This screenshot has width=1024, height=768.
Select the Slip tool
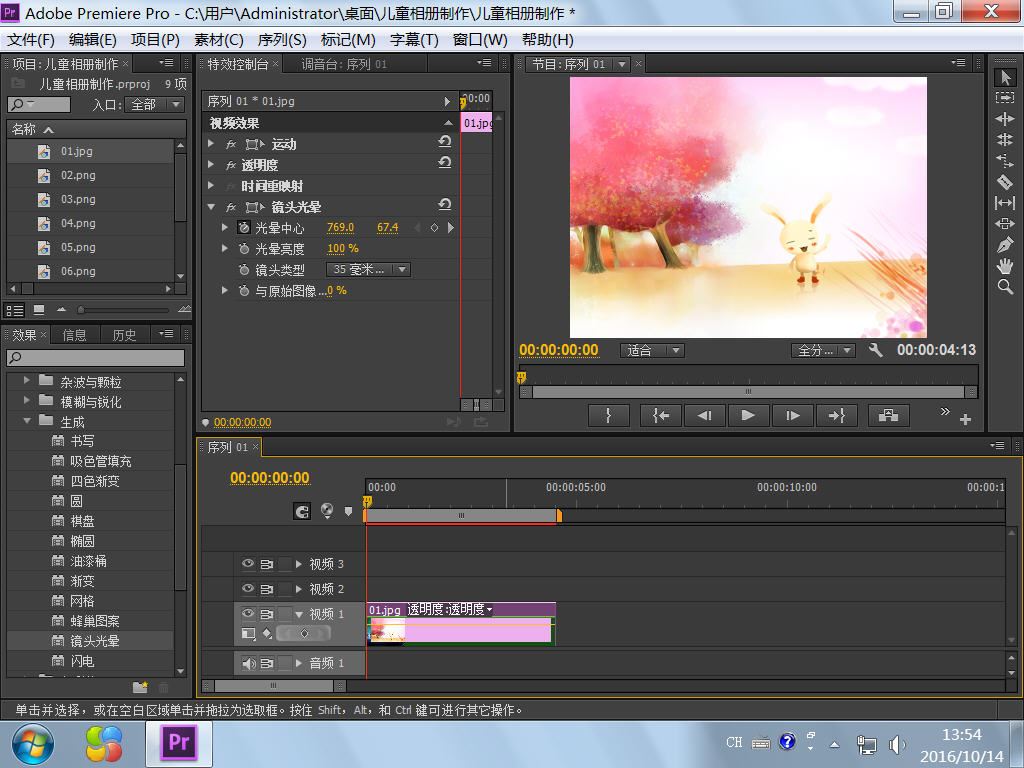(x=1005, y=202)
